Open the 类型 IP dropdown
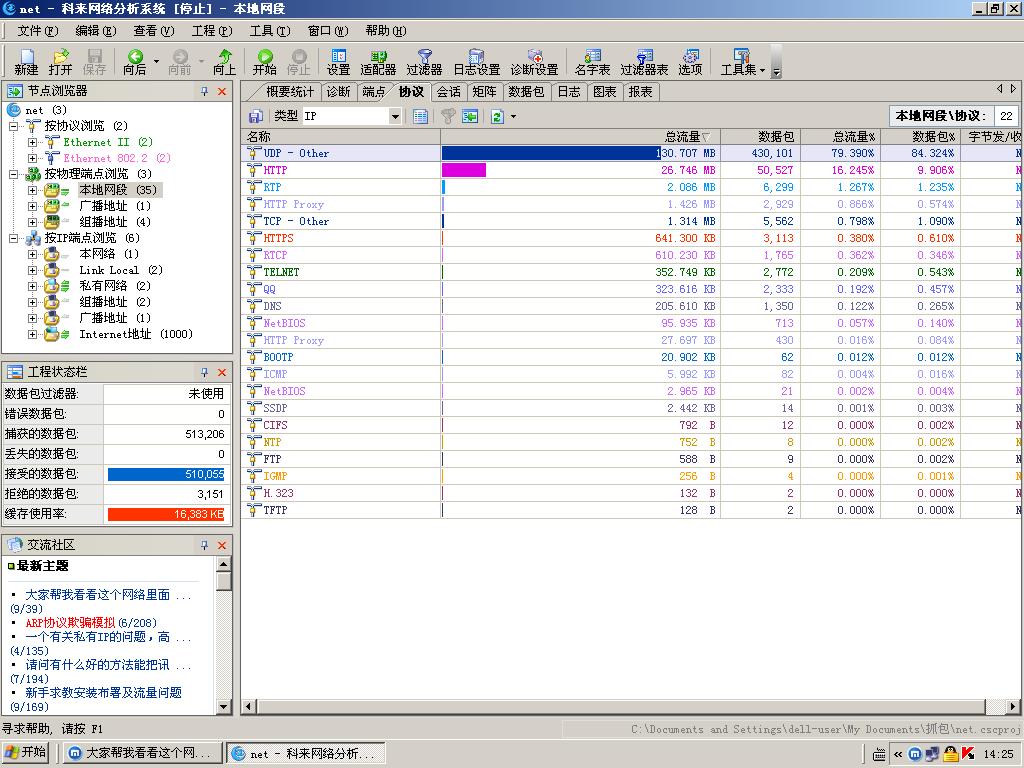1024x768 pixels. [x=394, y=116]
